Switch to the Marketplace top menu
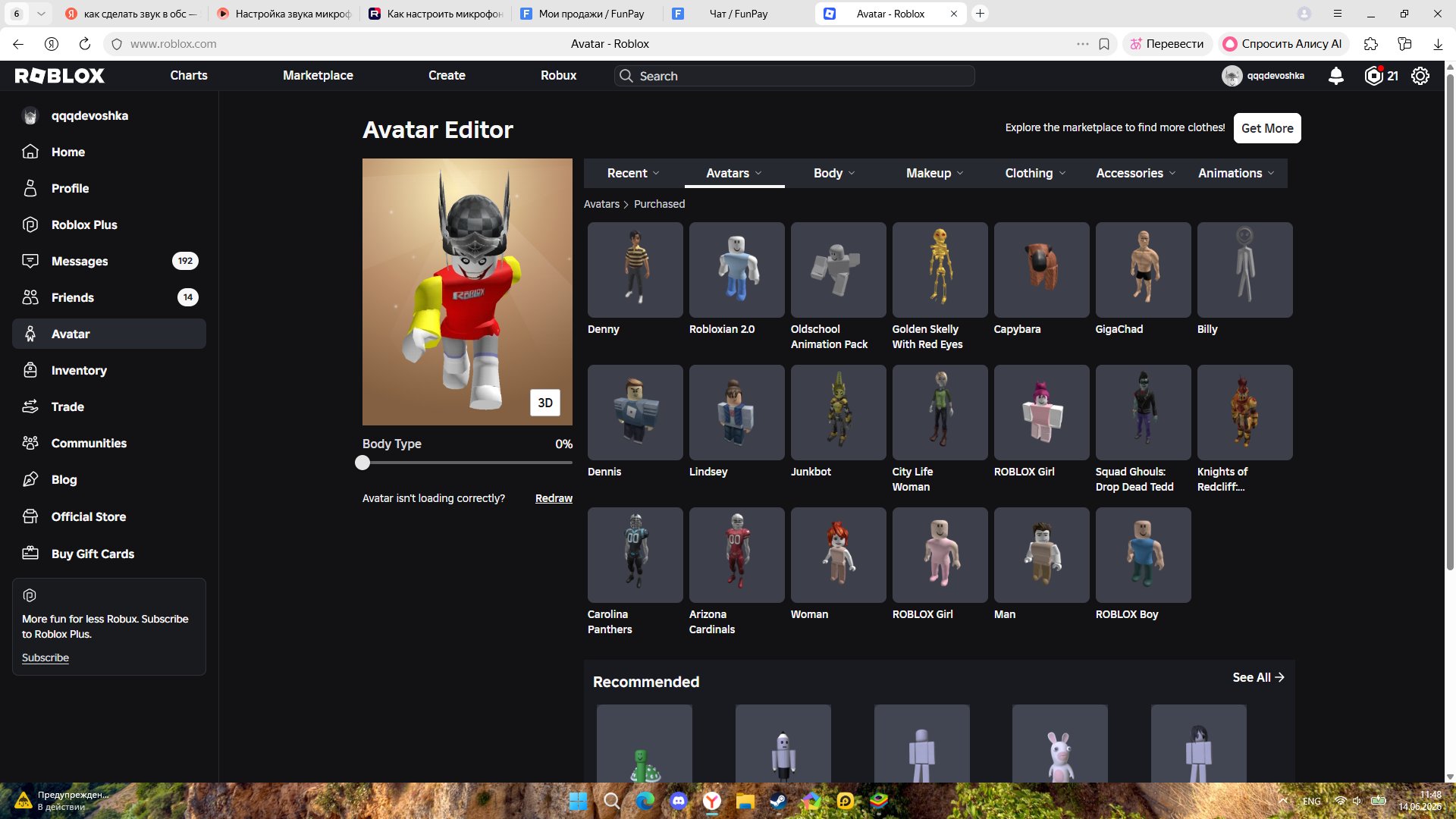 [318, 76]
